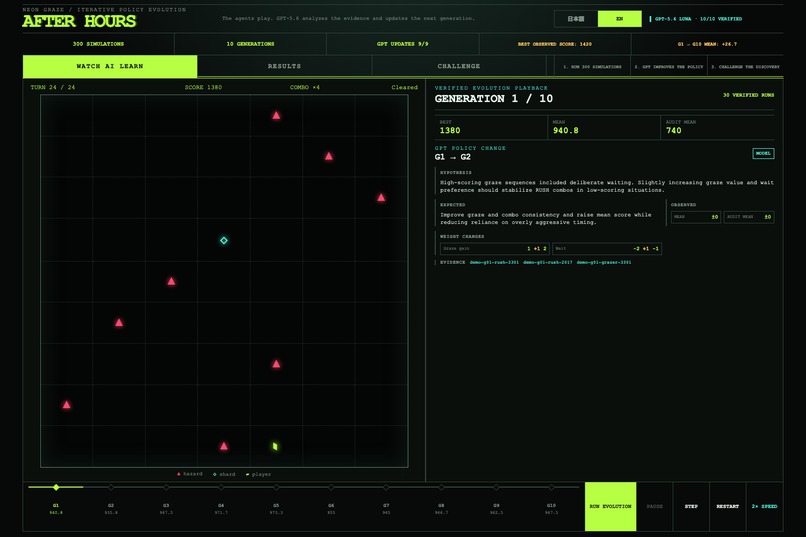806x537 pixels.
Task: Click the shard legend entry below the grid
Action: pos(224,474)
